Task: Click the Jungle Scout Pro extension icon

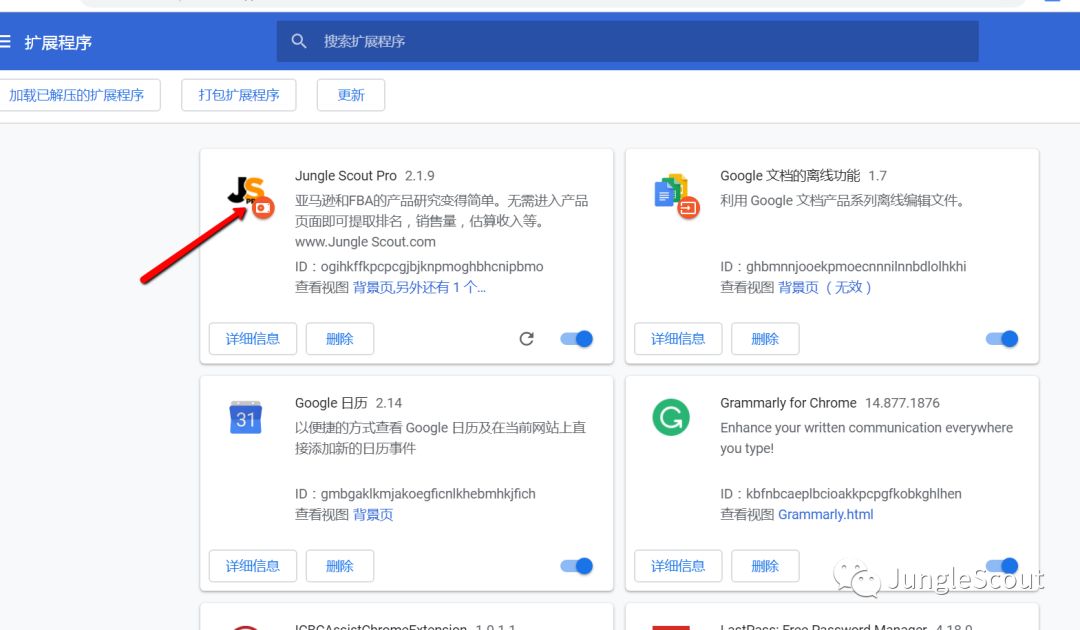Action: tap(248, 193)
